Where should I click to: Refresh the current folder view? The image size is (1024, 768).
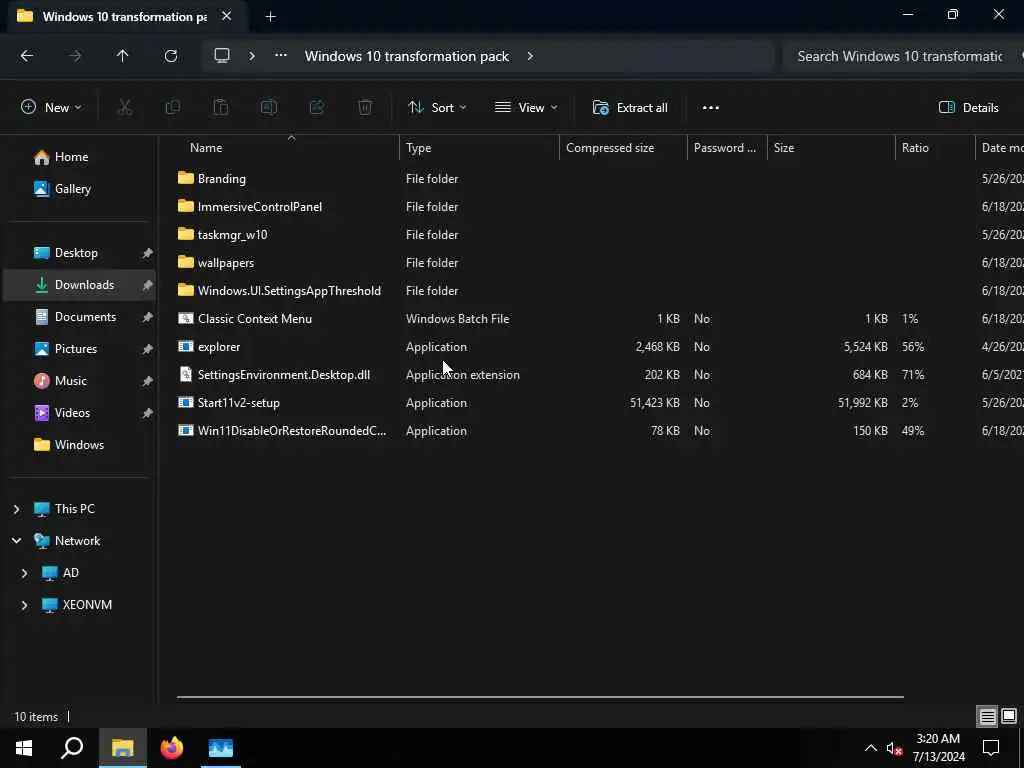click(x=170, y=56)
